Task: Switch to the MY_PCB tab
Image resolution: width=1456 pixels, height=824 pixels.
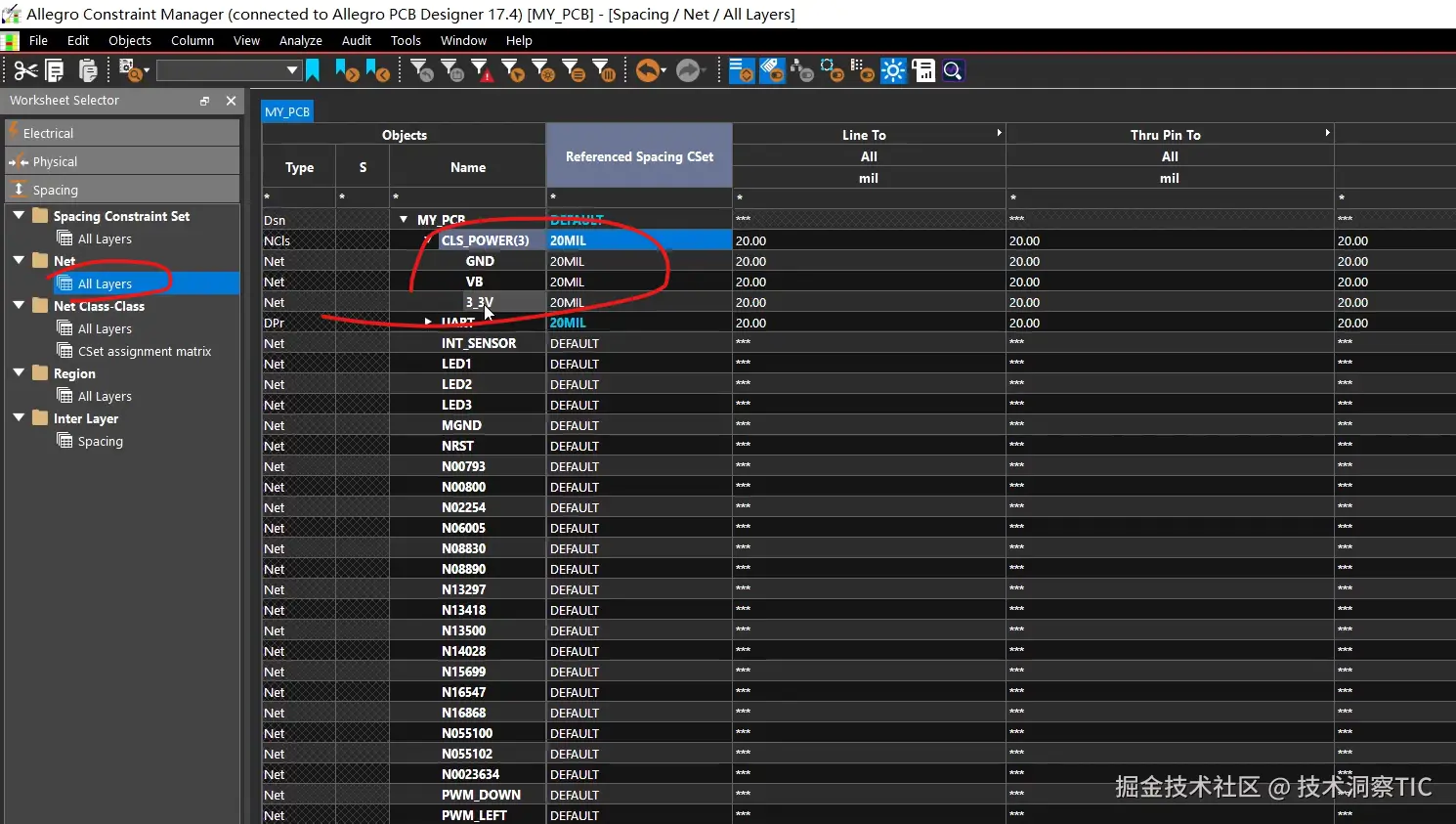Action: [287, 111]
